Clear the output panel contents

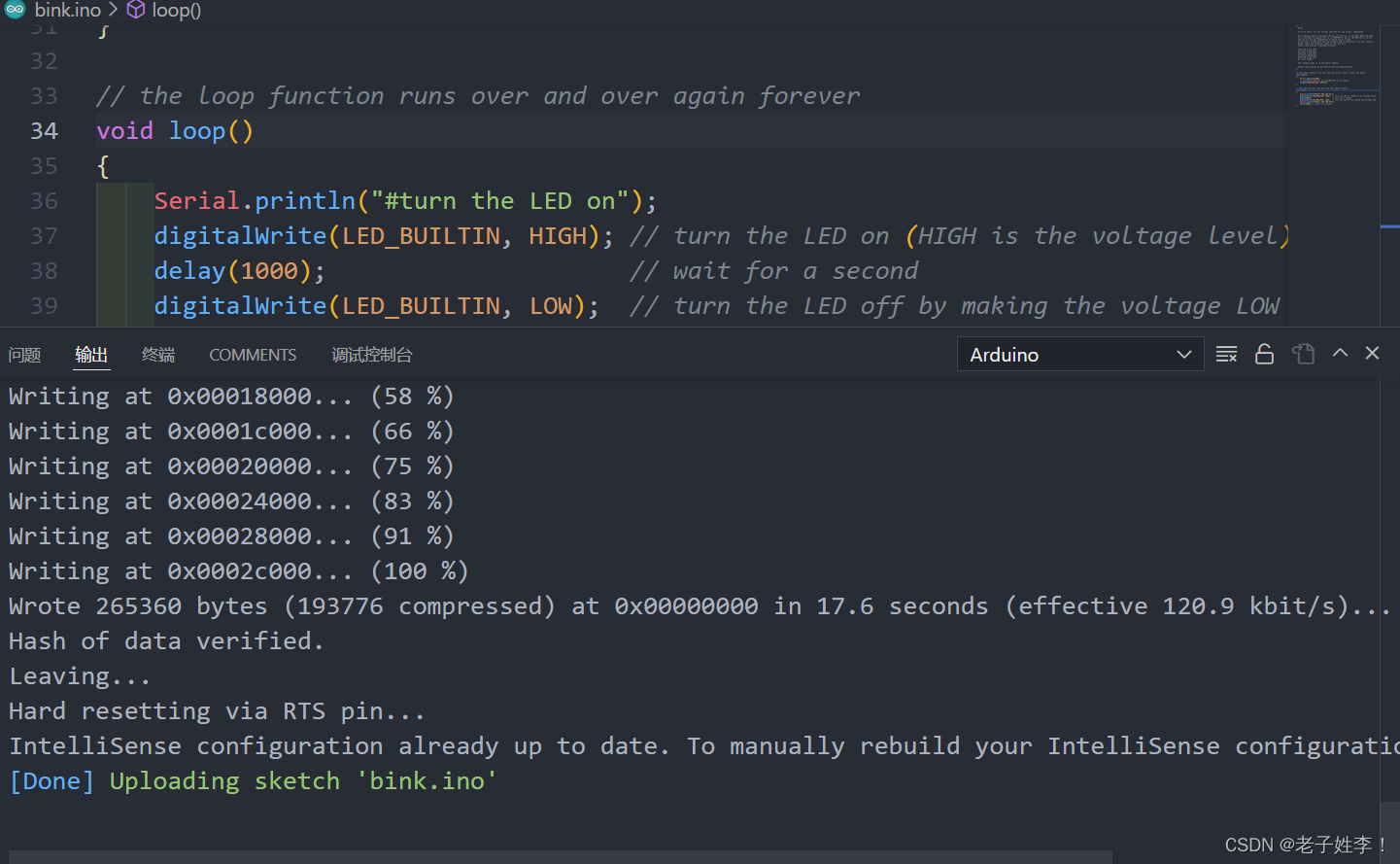click(1226, 354)
